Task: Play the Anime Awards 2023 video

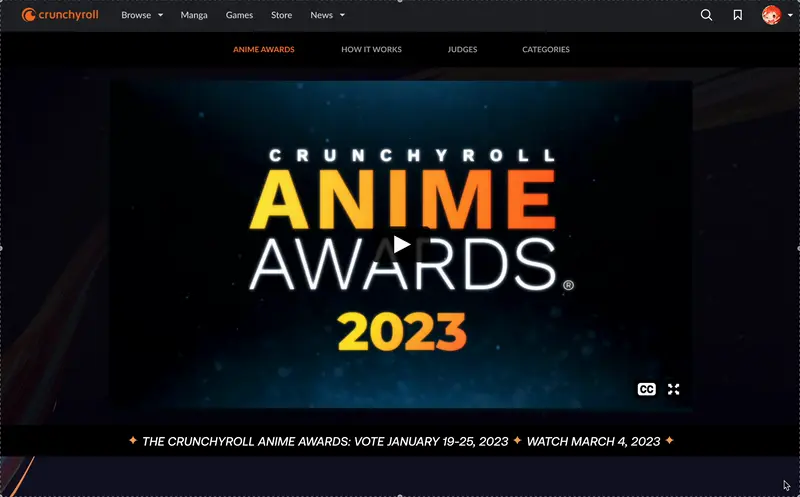Action: click(402, 244)
